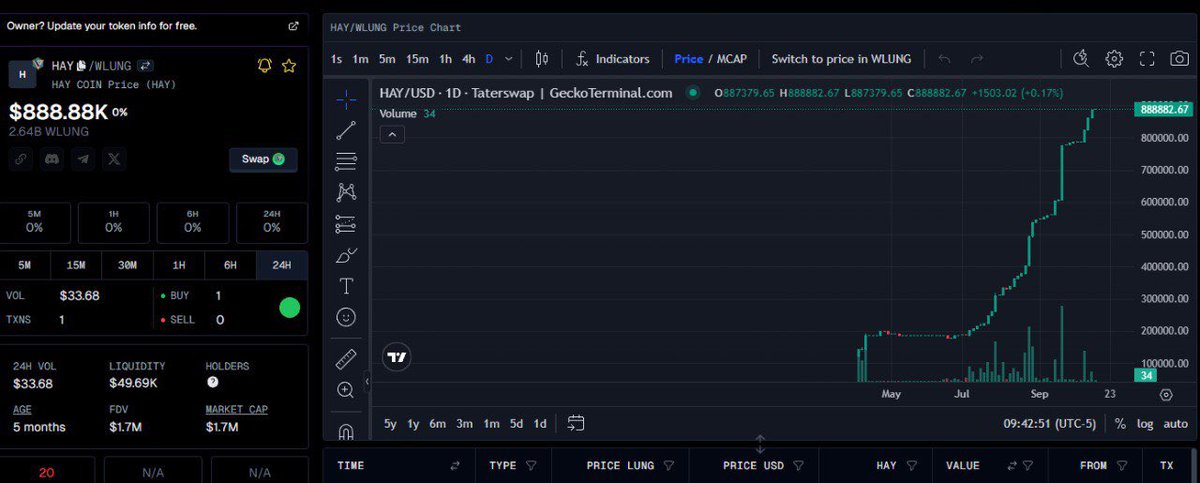Toggle auto scale on price axis
Image resolution: width=1200 pixels, height=483 pixels.
[1176, 424]
